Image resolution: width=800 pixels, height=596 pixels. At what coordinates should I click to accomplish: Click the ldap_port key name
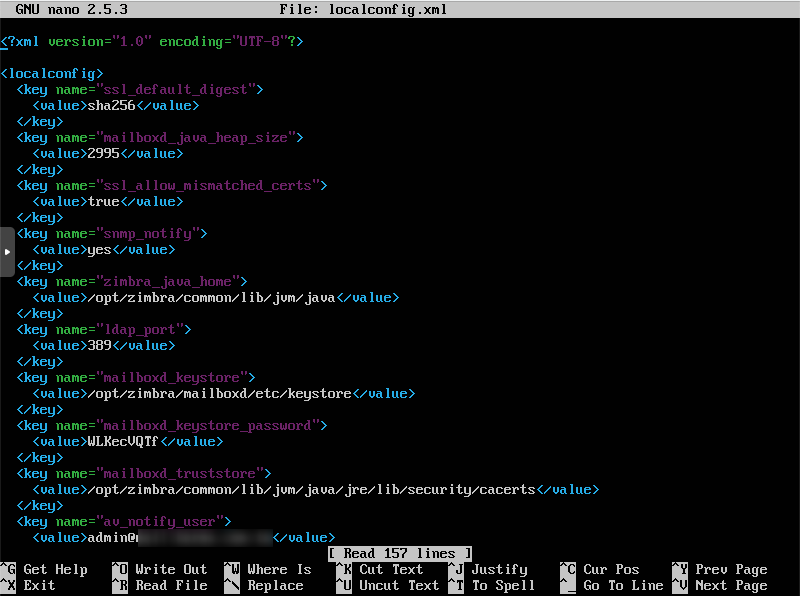point(139,330)
